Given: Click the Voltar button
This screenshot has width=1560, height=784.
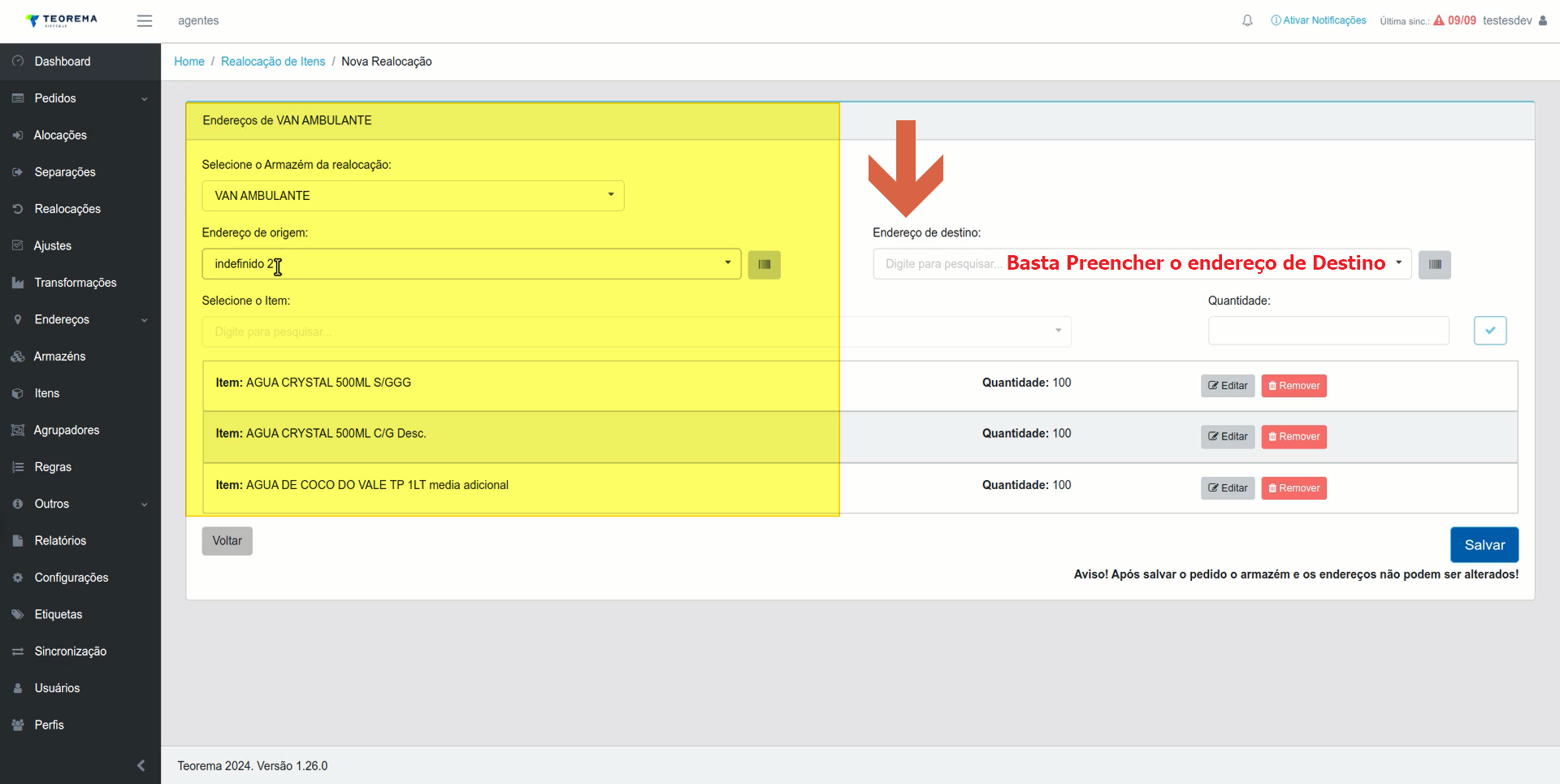Looking at the screenshot, I should pyautogui.click(x=227, y=541).
